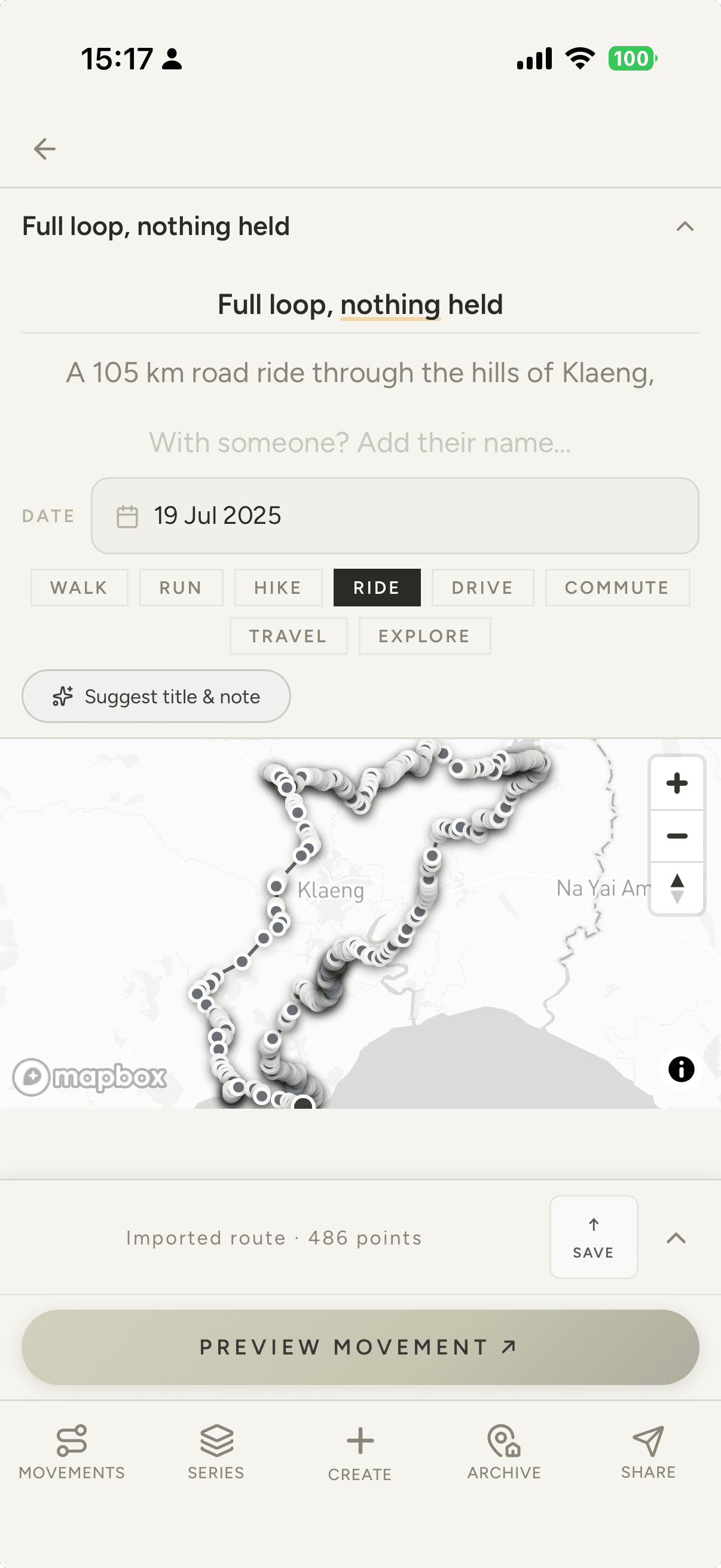
Task: Zoom in on the map
Action: (x=677, y=783)
